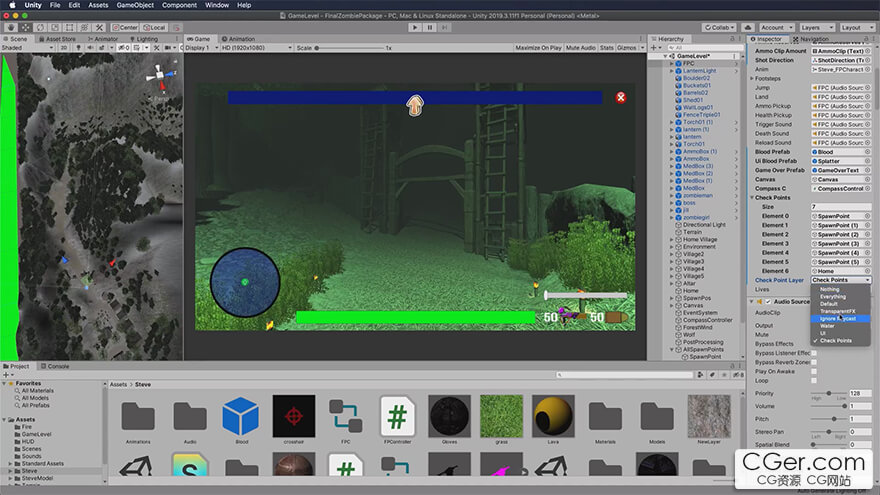Click object picker next to Blood field
The height and width of the screenshot is (495, 880).
point(867,152)
